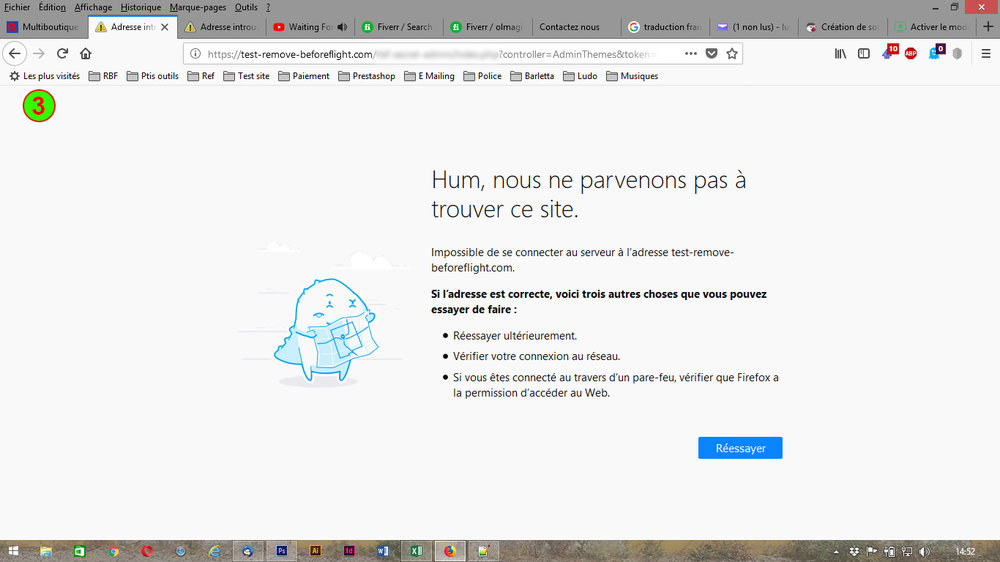This screenshot has width=1000, height=562.
Task: Open page actions three-dot menu
Action: (691, 54)
